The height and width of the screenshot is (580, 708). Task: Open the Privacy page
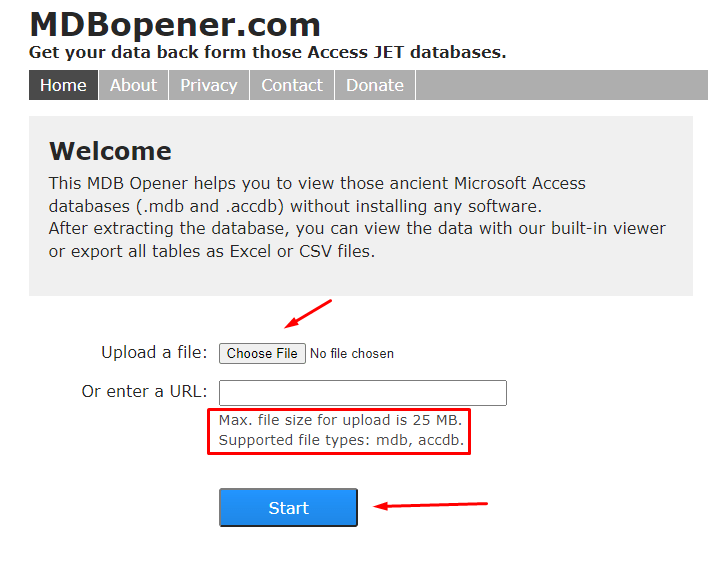point(209,85)
